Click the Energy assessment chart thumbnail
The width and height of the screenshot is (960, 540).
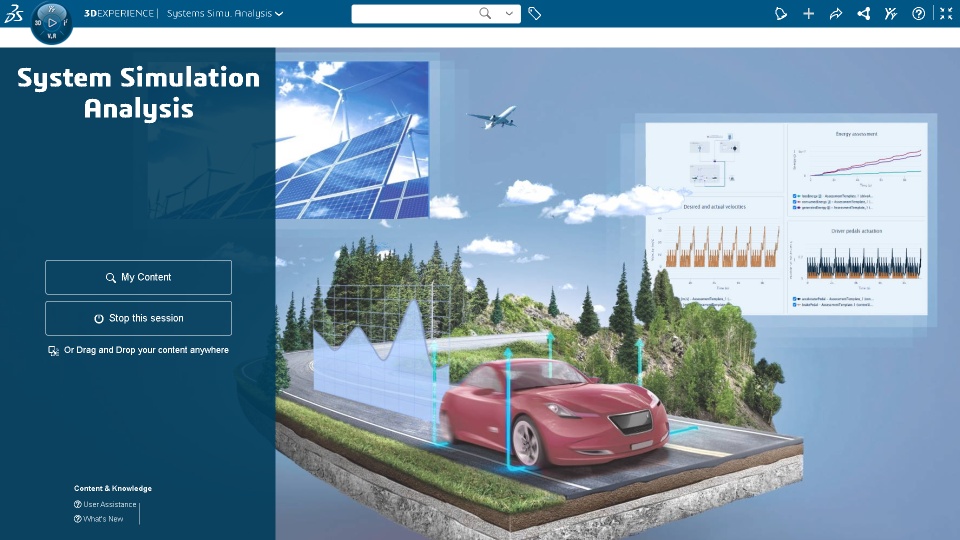[x=857, y=170]
